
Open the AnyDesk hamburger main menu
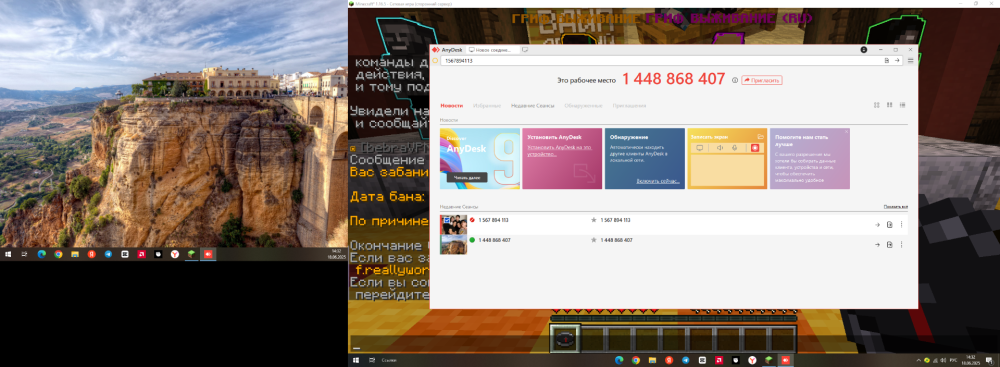(x=911, y=61)
